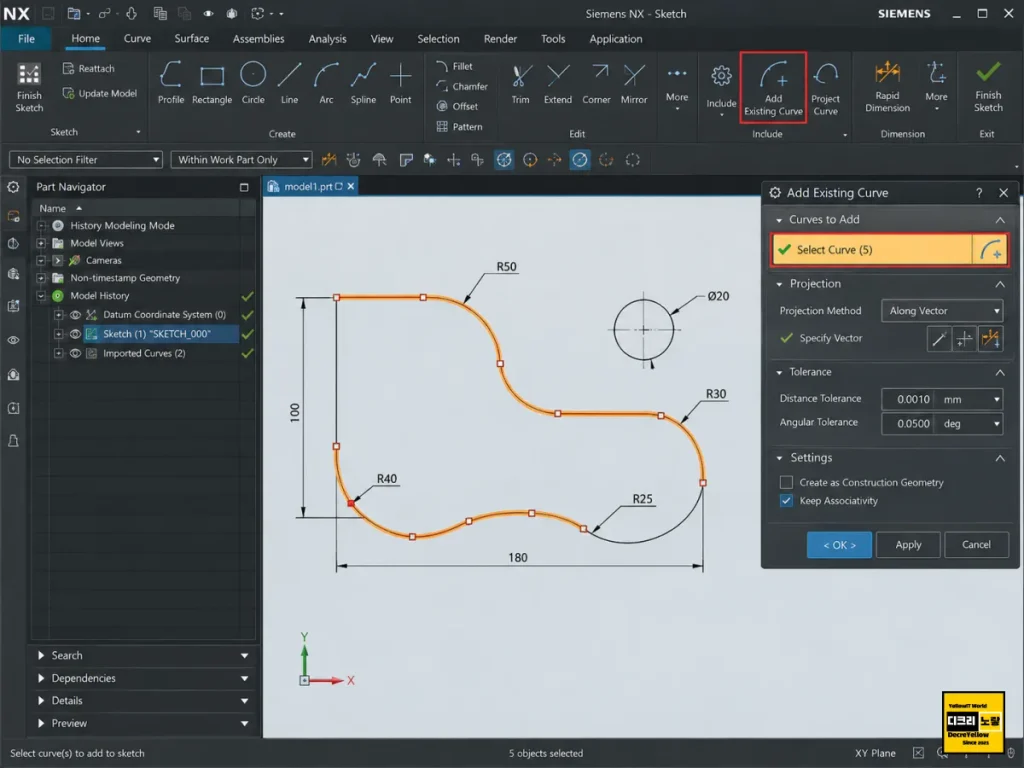The image size is (1024, 768).
Task: Choose the Offset command
Action: [x=457, y=106]
